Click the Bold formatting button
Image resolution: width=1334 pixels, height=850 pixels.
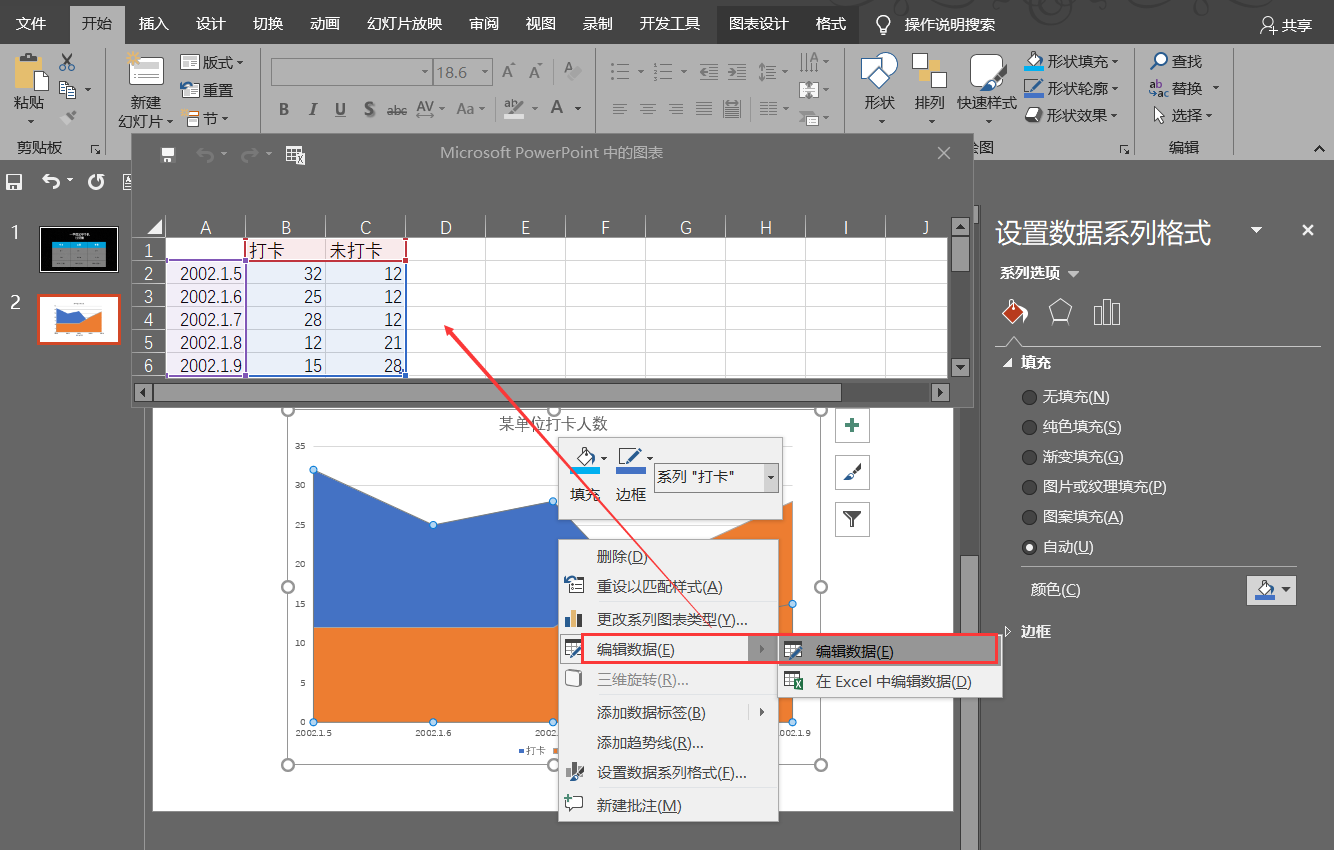click(284, 109)
